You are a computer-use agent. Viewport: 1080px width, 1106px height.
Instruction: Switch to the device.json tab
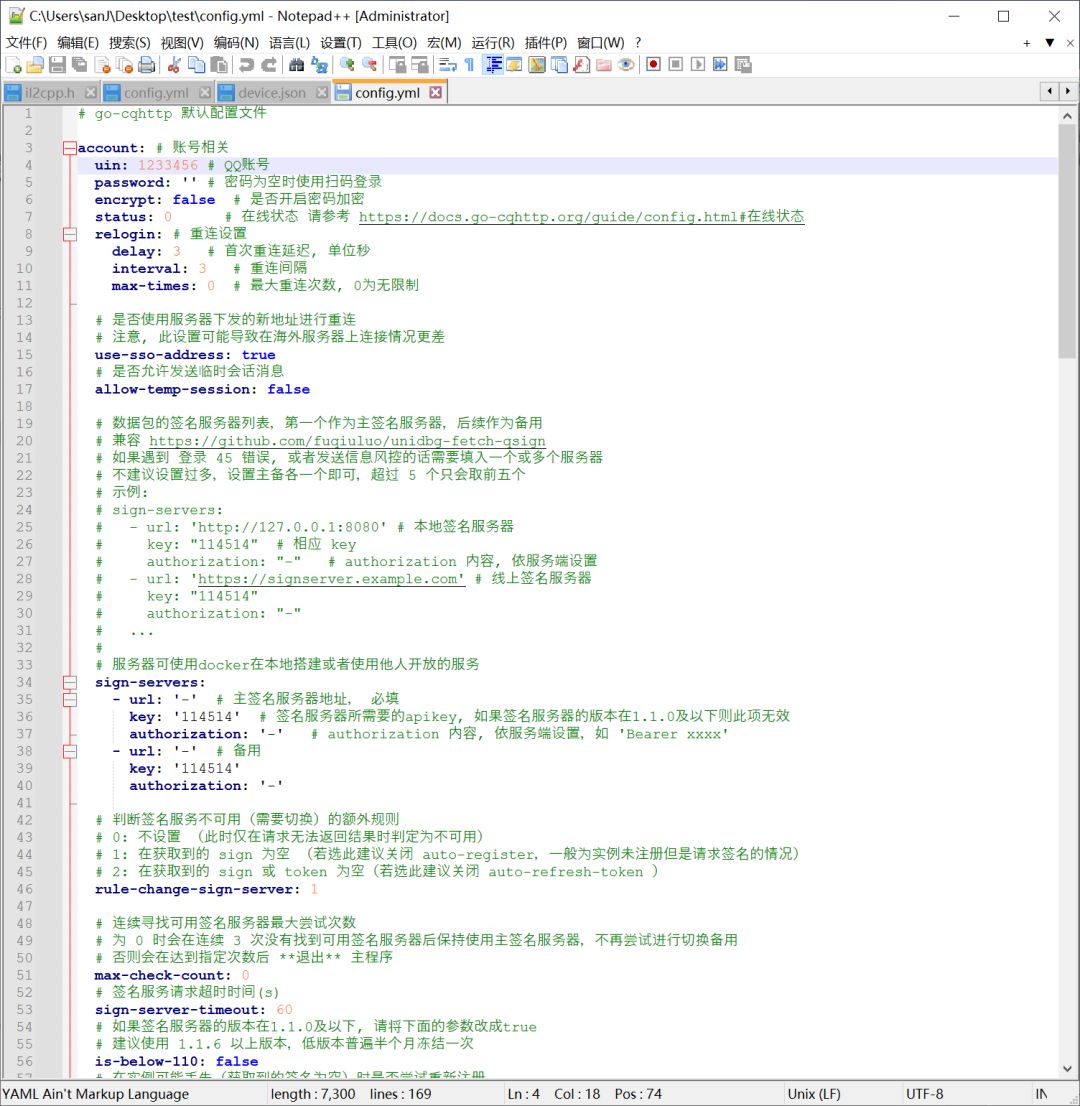coord(271,93)
